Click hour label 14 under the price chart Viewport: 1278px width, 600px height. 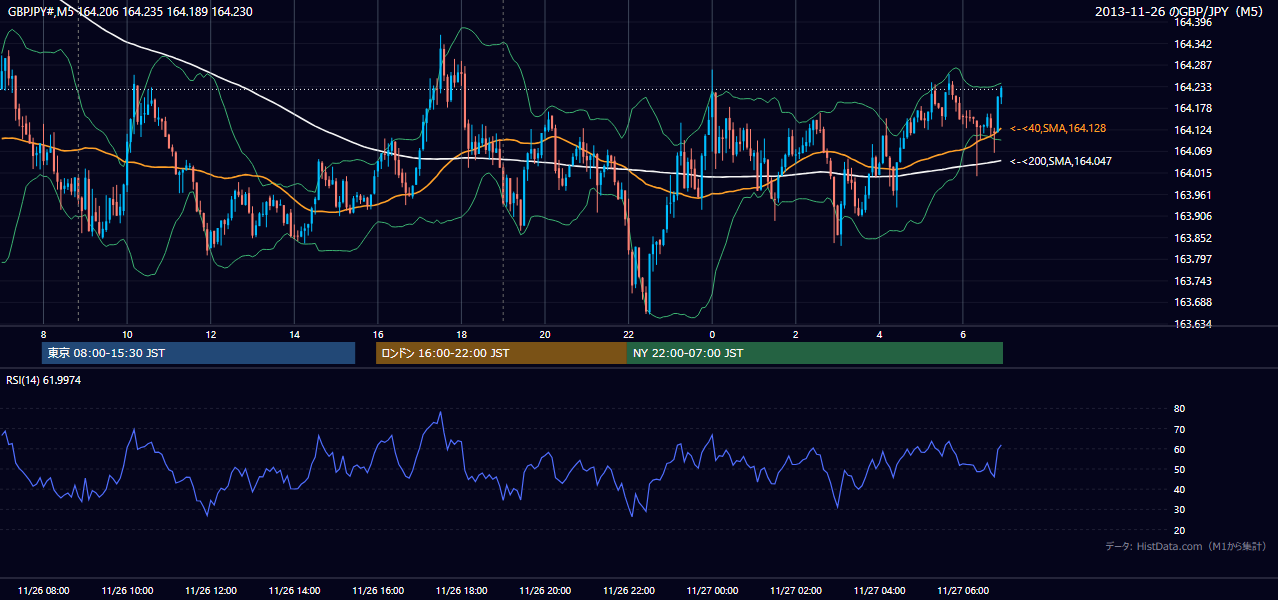294,334
